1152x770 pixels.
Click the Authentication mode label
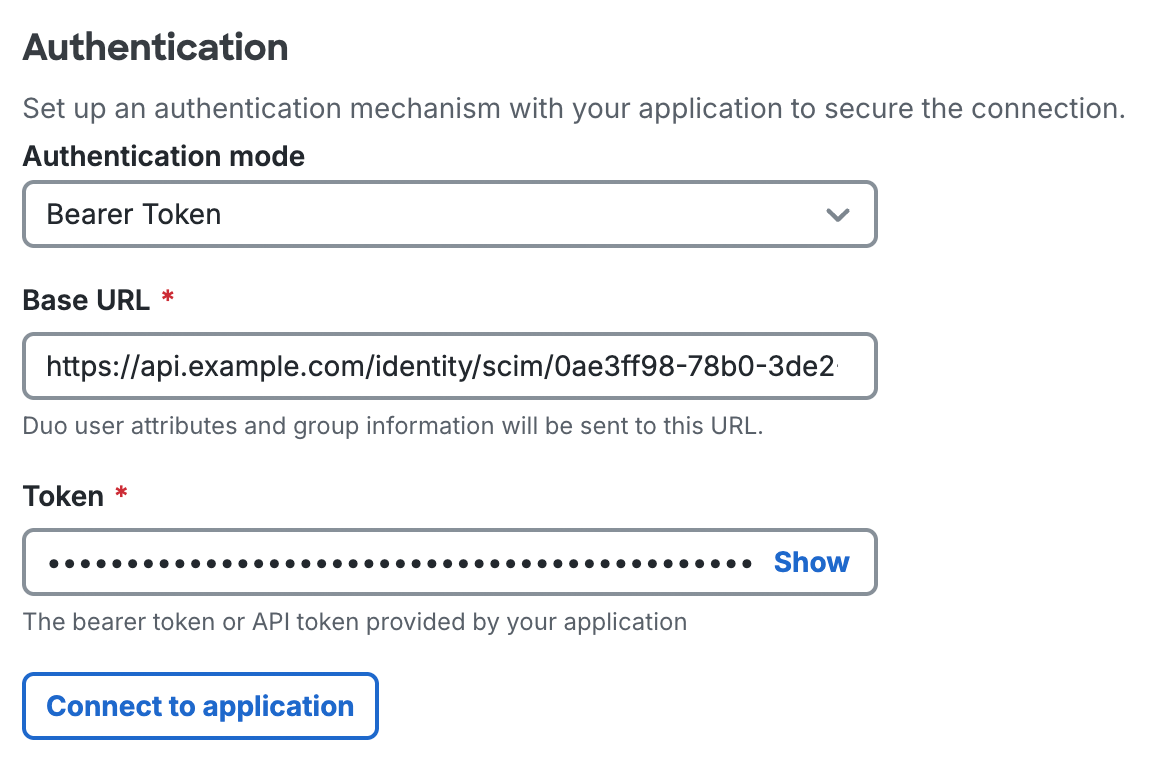pyautogui.click(x=163, y=156)
